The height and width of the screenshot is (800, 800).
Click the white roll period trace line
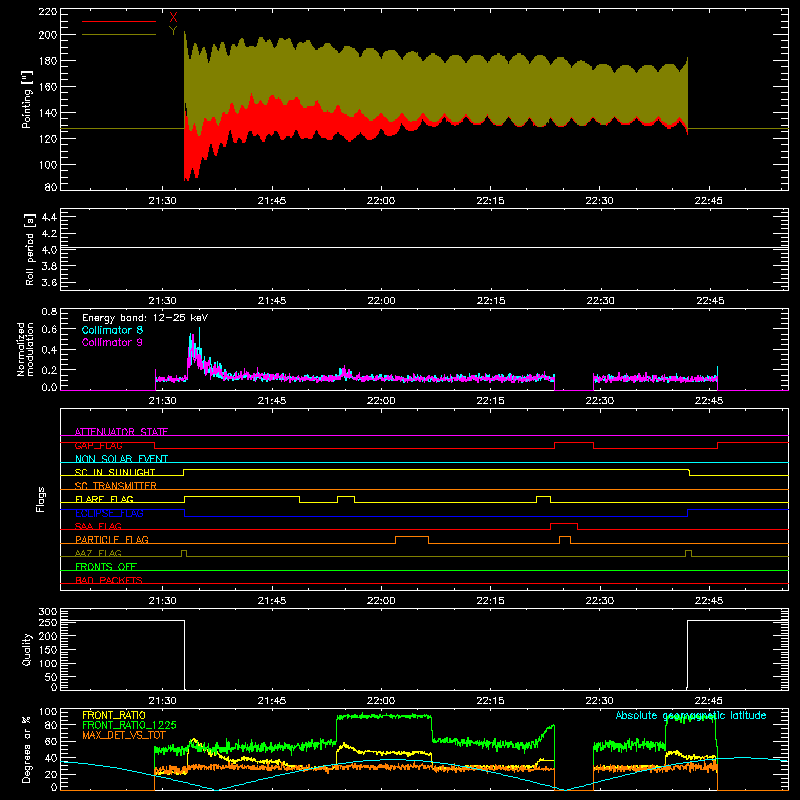coord(424,248)
